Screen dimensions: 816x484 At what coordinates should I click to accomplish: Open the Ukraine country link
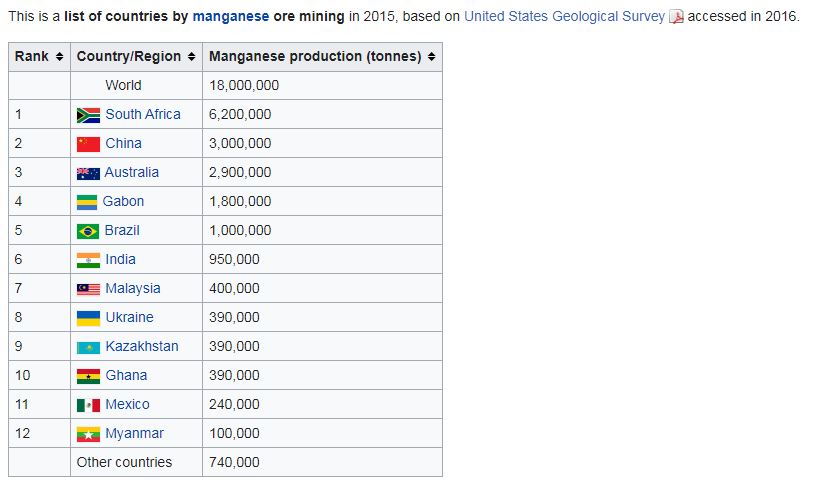tap(129, 317)
